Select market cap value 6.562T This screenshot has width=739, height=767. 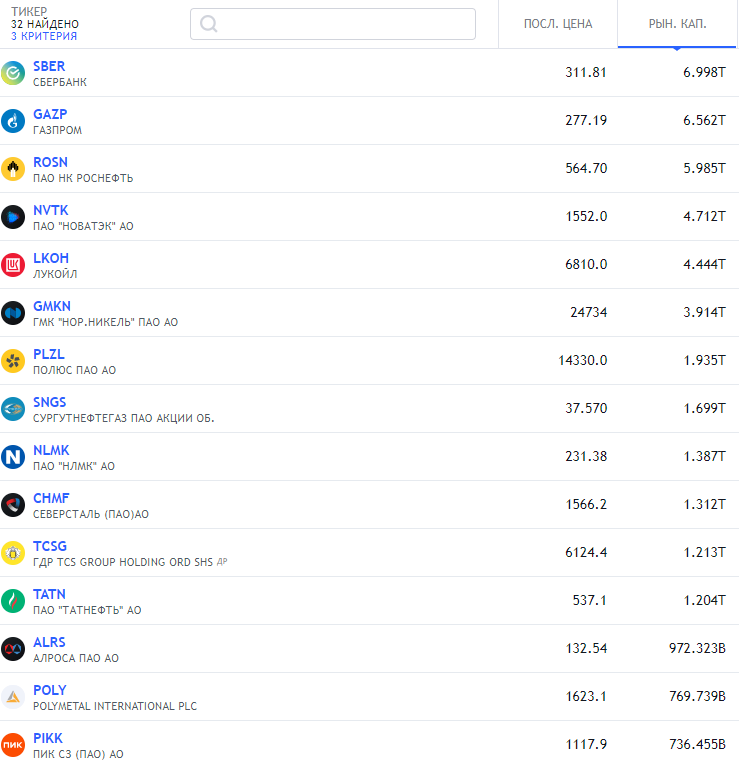704,120
